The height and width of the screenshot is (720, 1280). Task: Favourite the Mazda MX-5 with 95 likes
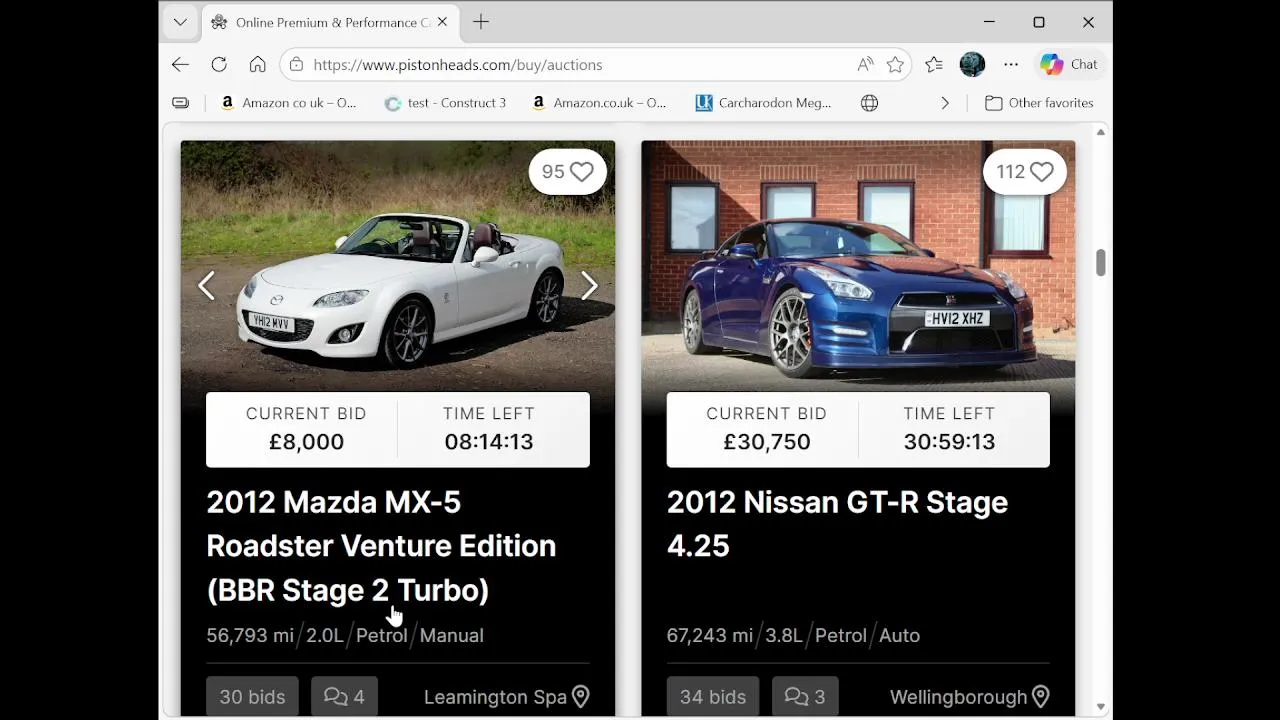click(x=568, y=172)
